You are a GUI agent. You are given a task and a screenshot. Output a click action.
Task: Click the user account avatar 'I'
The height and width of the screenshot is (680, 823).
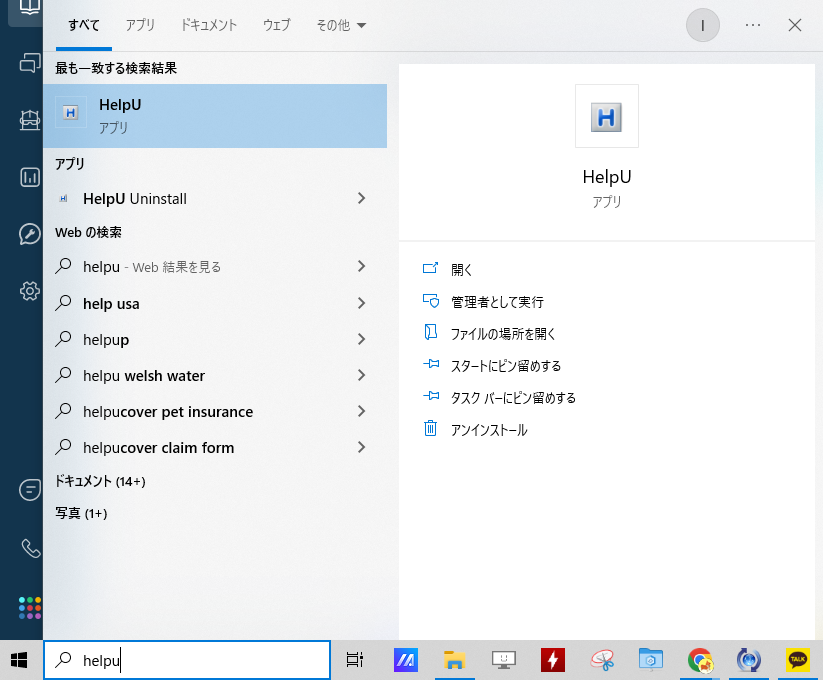[702, 25]
